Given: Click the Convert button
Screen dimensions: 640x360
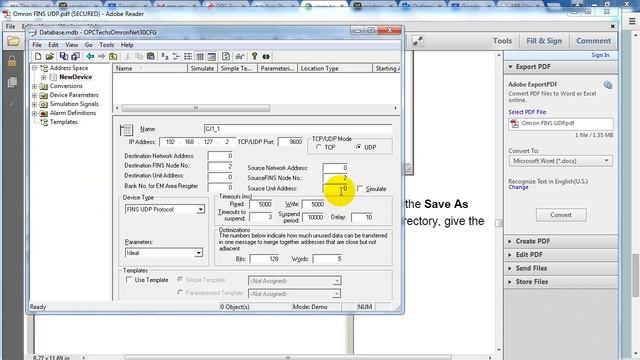Looking at the screenshot, I should pyautogui.click(x=561, y=215).
